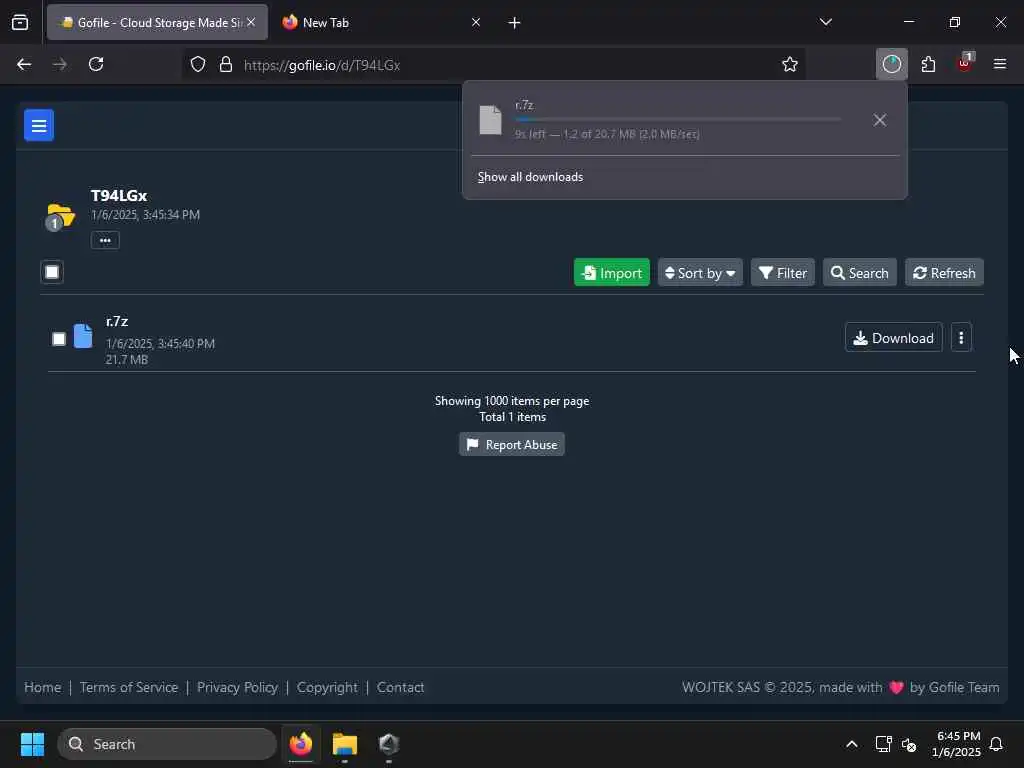Open the T94LGx folder ellipsis menu
This screenshot has height=768, width=1024.
[105, 240]
